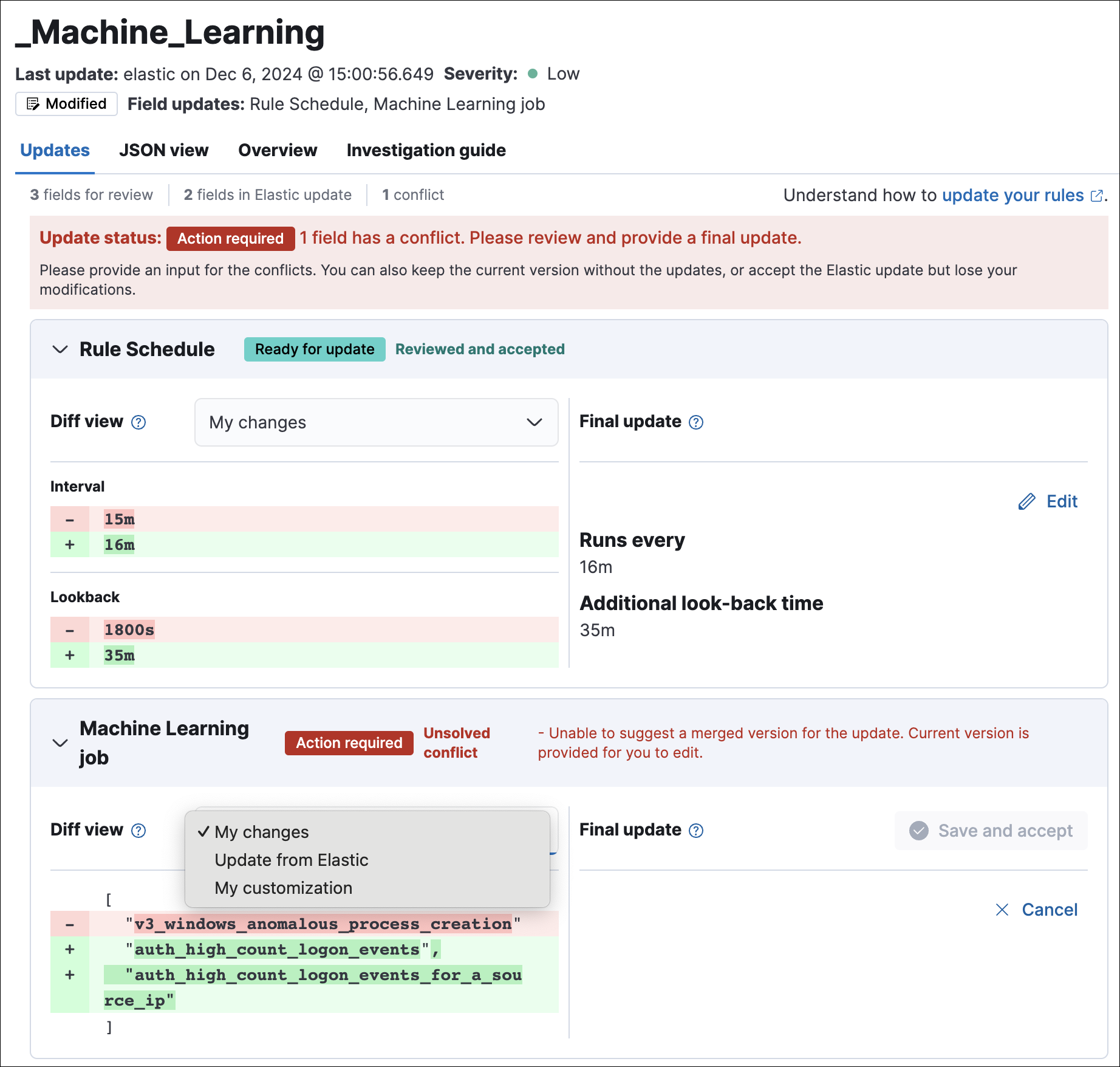Click the Unsolved conflict text
Viewport: 1120px width, 1067px height.
(457, 743)
